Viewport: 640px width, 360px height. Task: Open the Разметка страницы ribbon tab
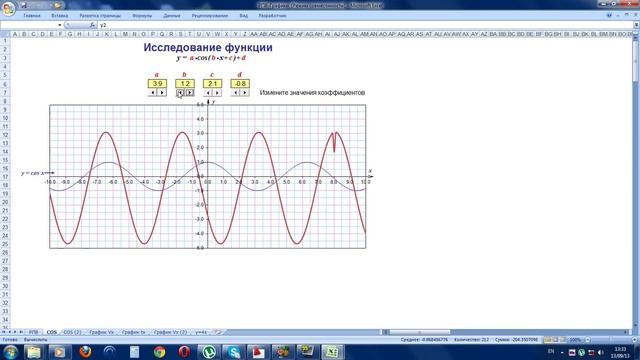pyautogui.click(x=100, y=16)
